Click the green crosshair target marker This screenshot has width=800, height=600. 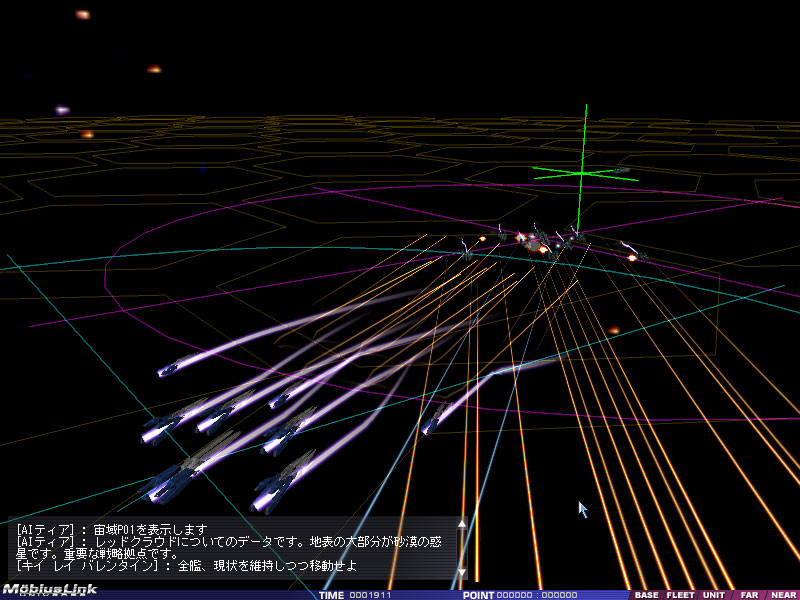point(583,174)
